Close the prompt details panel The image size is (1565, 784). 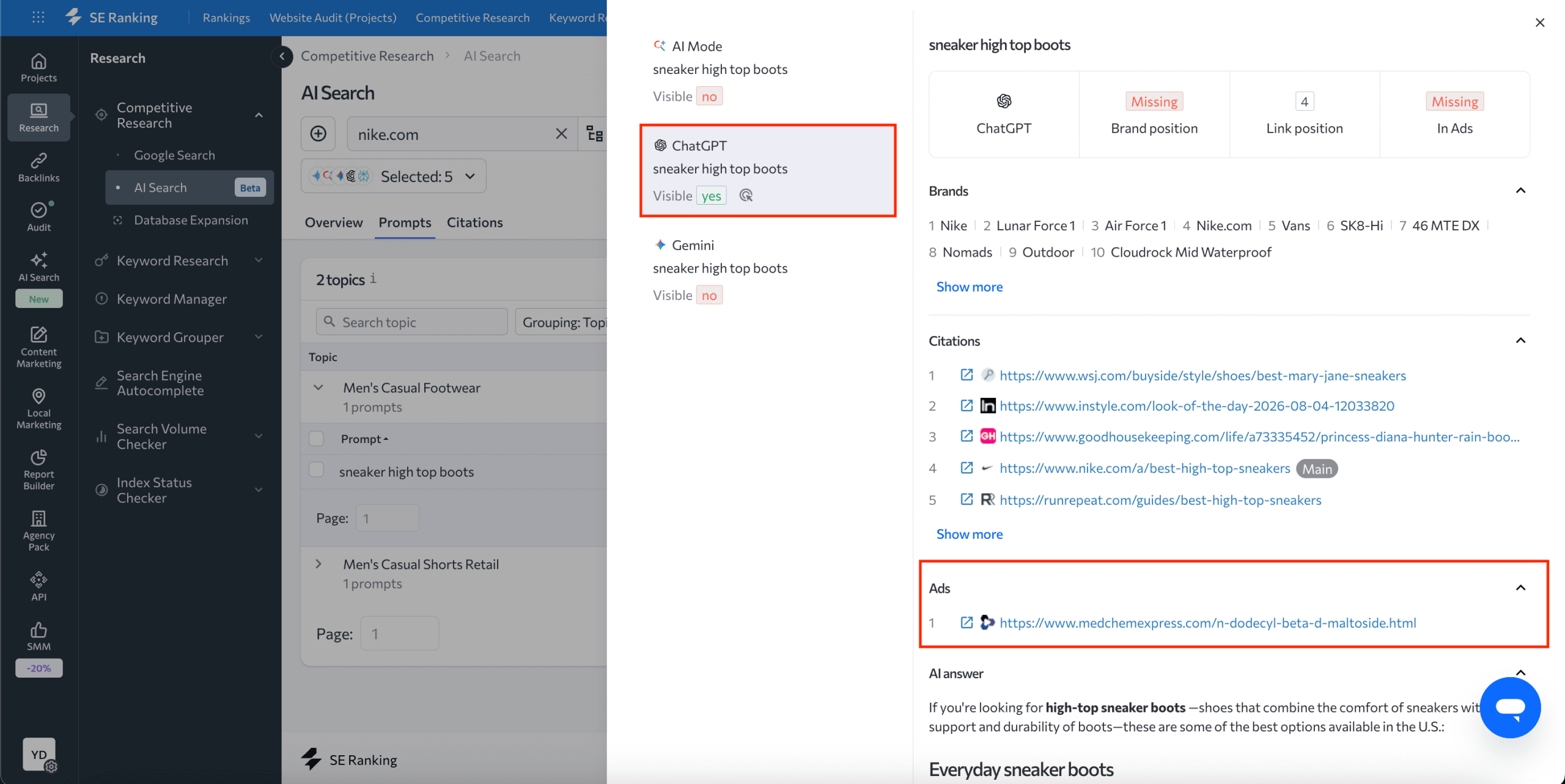[1540, 23]
